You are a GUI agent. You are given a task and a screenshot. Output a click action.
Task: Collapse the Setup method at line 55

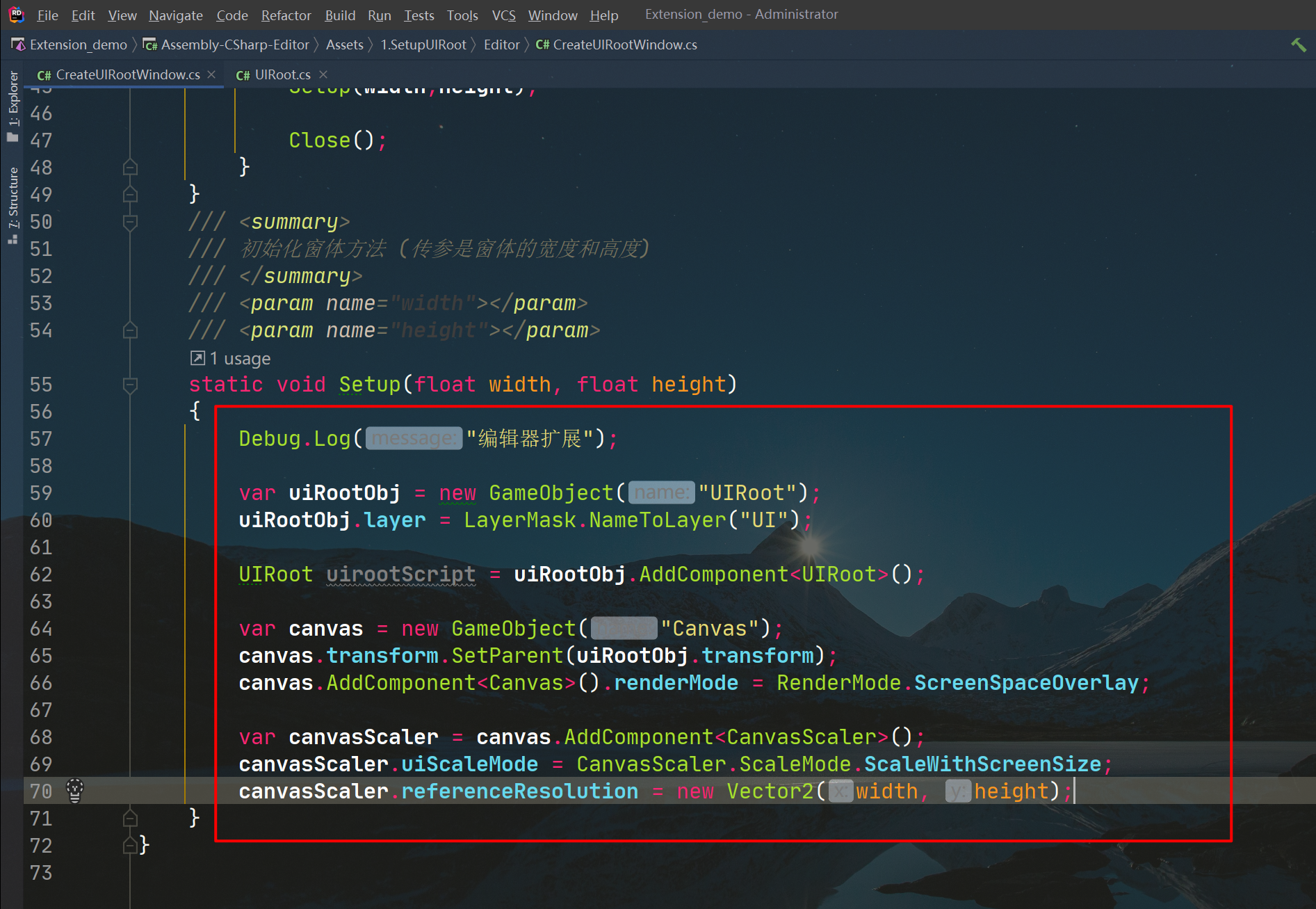130,385
